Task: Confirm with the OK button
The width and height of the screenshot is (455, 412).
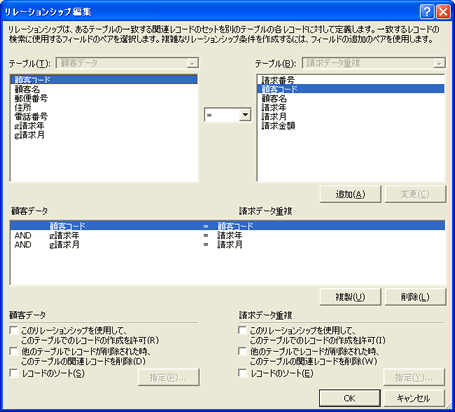Action: click(x=350, y=398)
